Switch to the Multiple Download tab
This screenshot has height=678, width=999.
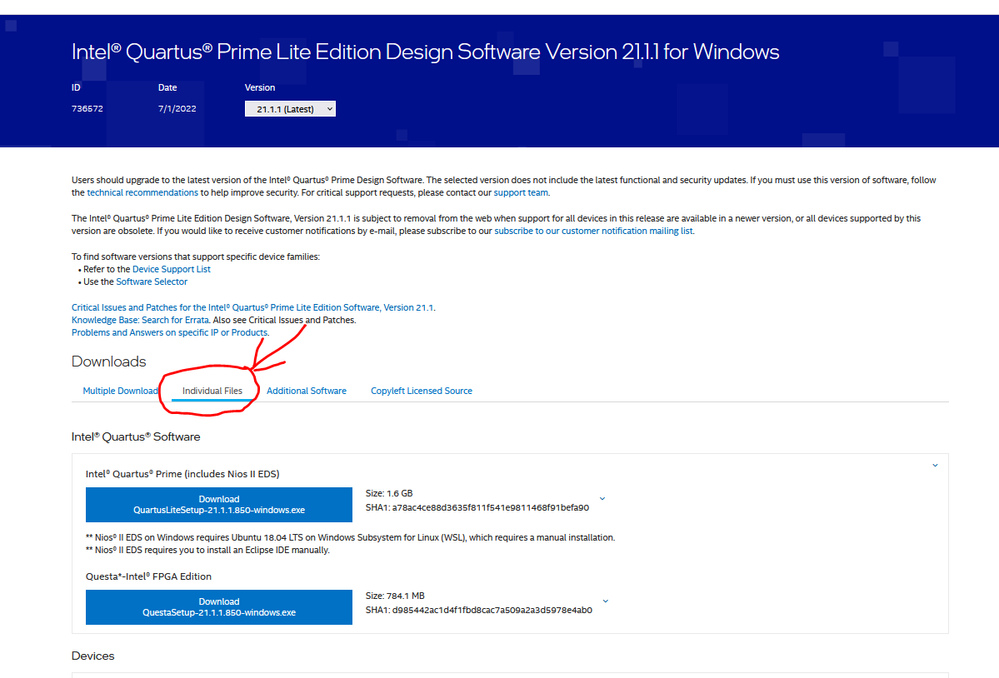click(120, 391)
